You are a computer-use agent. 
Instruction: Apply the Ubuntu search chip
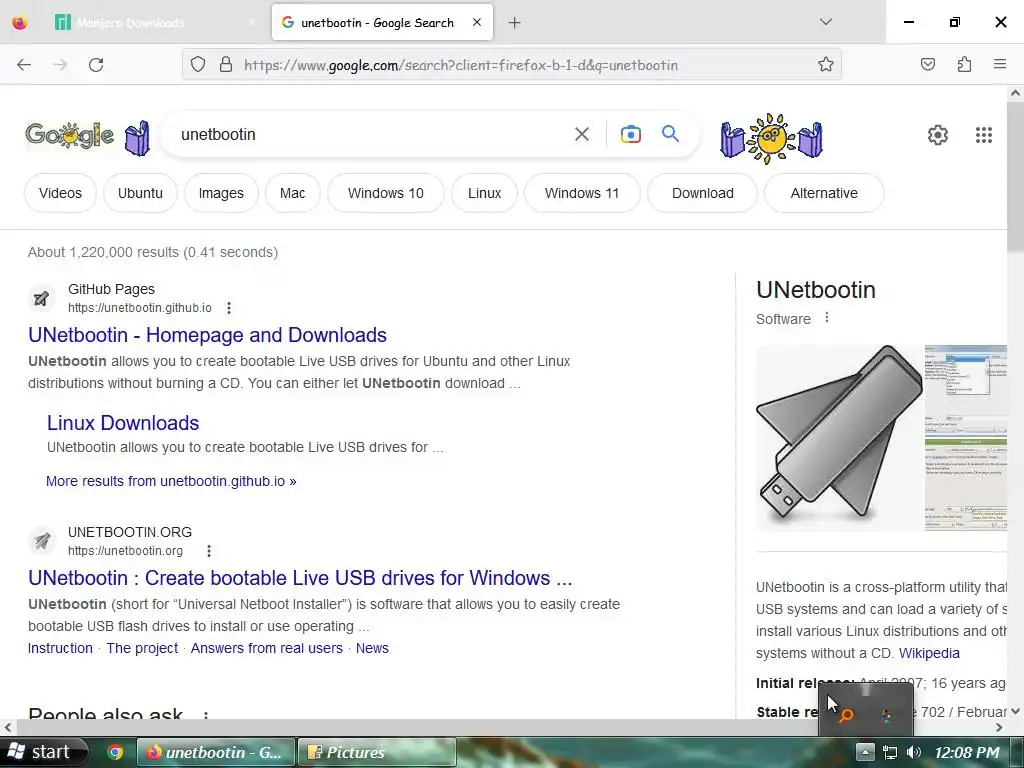(x=140, y=193)
